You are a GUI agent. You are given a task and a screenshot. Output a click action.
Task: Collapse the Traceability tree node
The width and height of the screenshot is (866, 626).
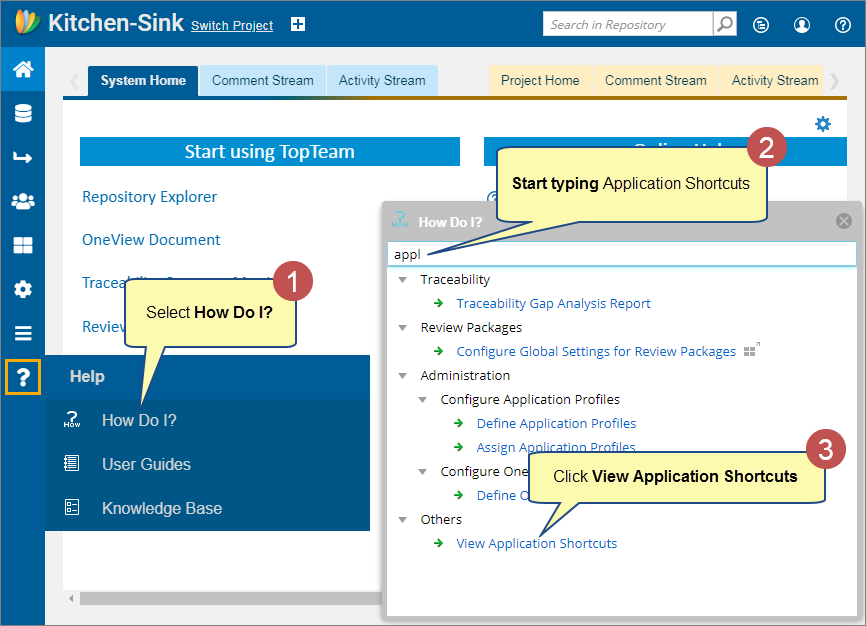coord(403,280)
